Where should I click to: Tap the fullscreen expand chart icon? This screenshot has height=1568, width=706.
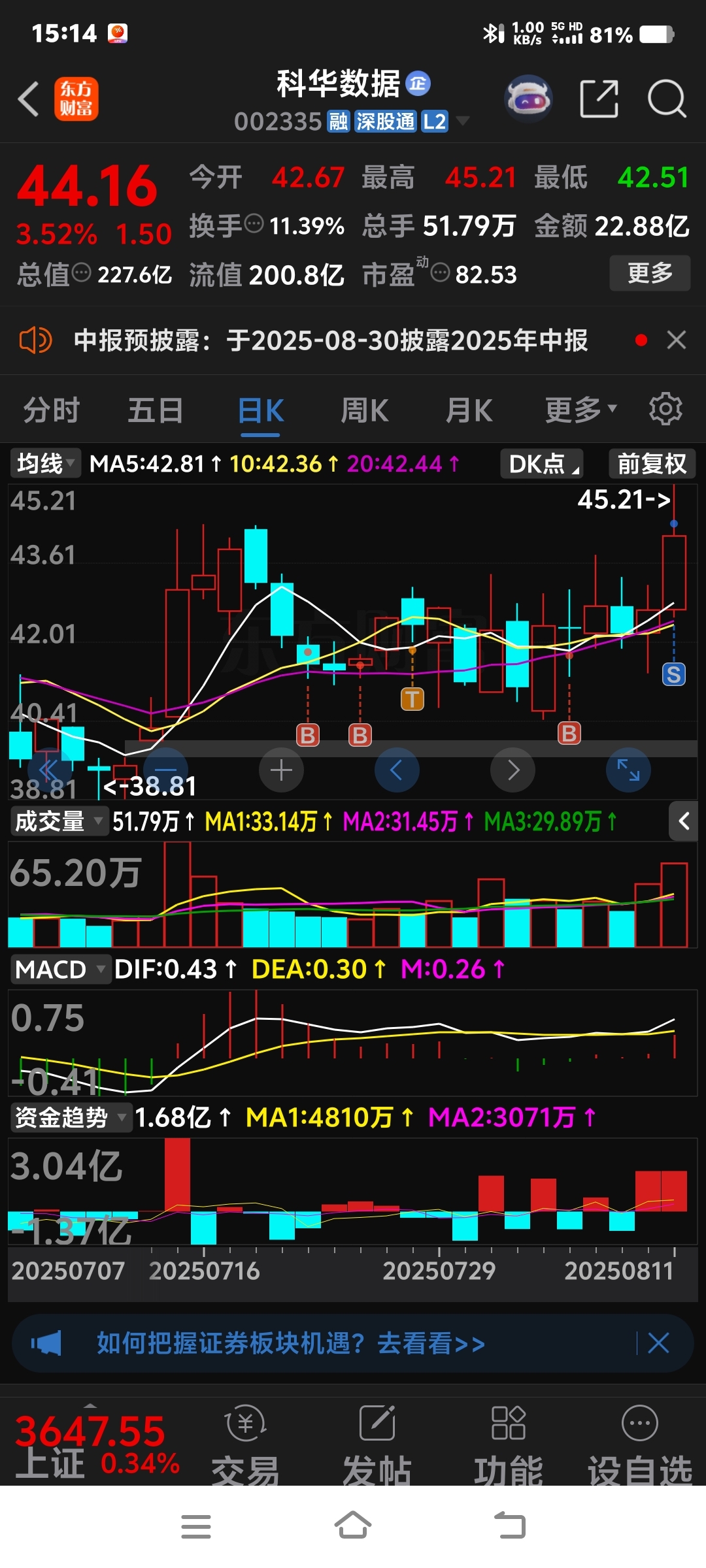629,770
